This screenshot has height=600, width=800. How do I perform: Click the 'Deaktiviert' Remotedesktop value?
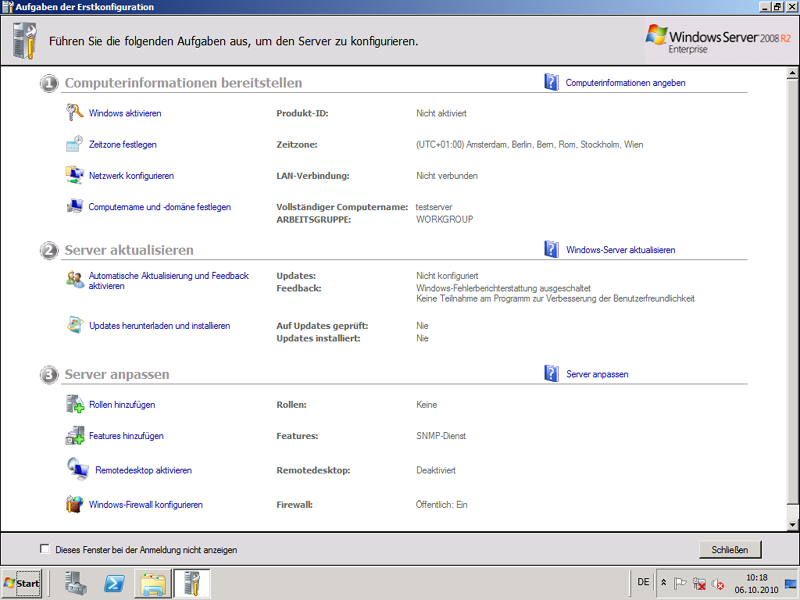coord(436,470)
